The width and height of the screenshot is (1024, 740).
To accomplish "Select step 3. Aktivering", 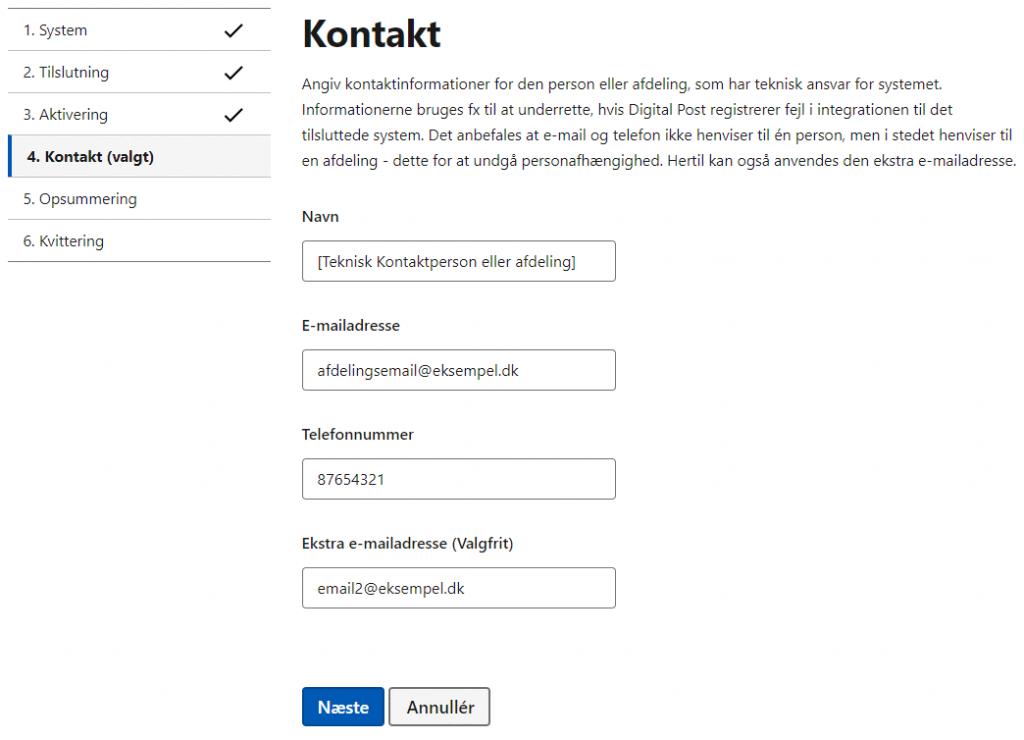I will 139,114.
